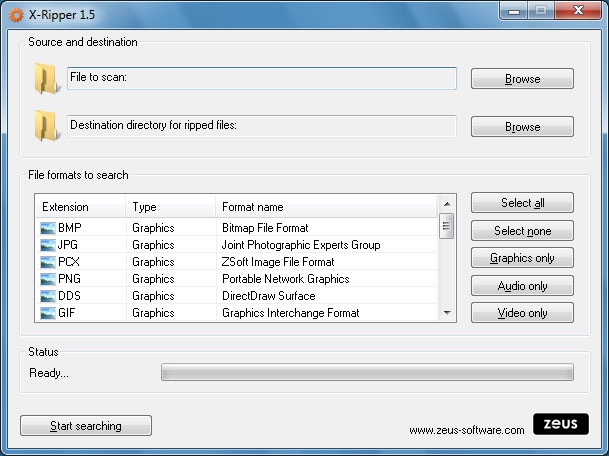Browse for the destination directory
The width and height of the screenshot is (609, 456).
pyautogui.click(x=522, y=127)
